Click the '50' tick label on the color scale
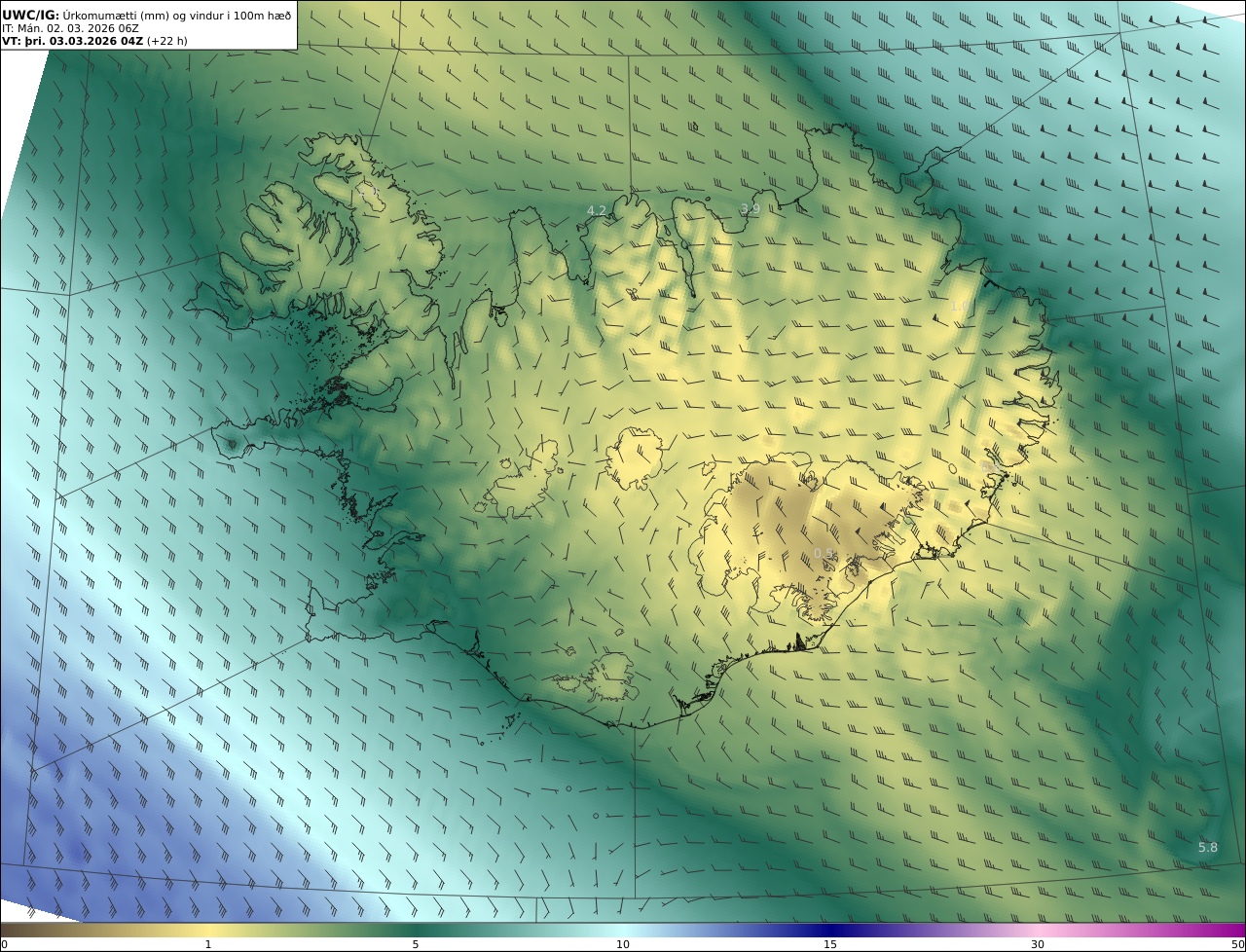The image size is (1246, 952). pyautogui.click(x=1238, y=944)
